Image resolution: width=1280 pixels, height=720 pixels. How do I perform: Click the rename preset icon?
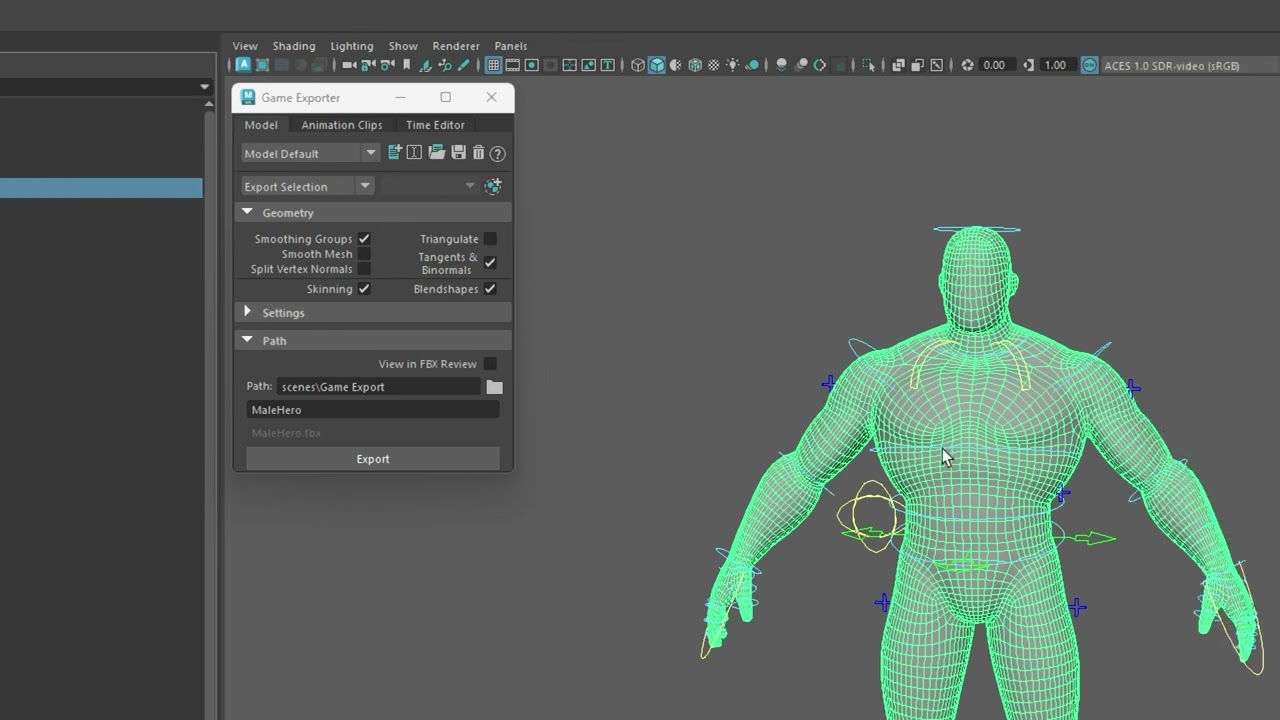pyautogui.click(x=414, y=152)
